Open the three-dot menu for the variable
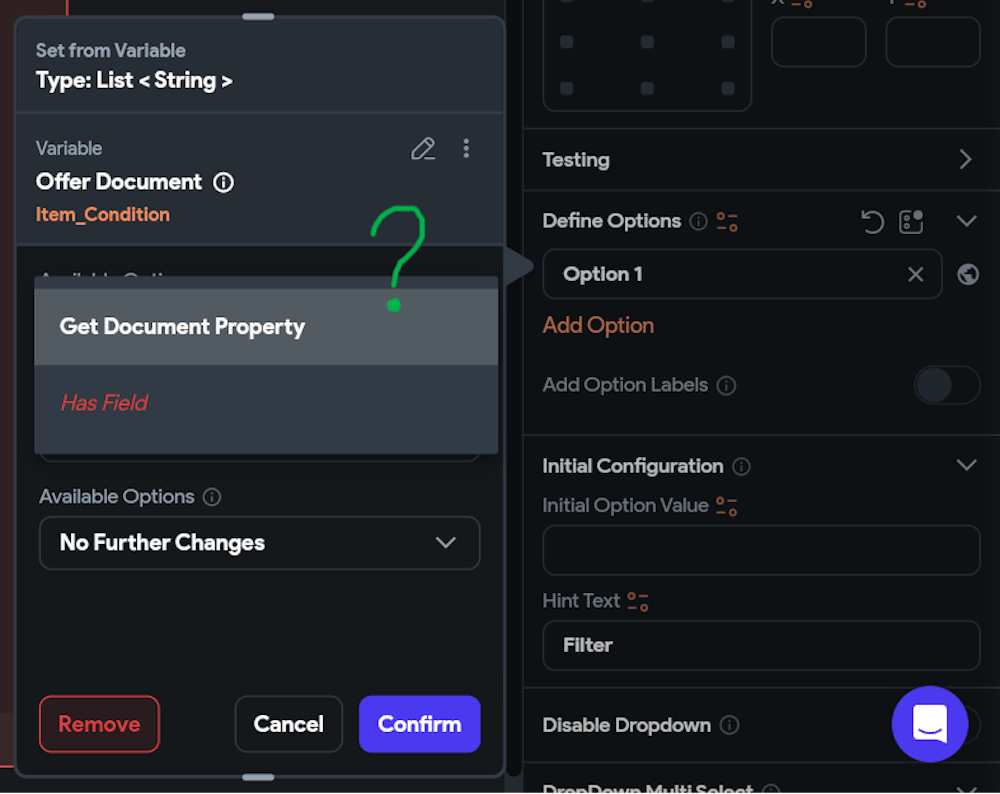 pyautogui.click(x=466, y=149)
